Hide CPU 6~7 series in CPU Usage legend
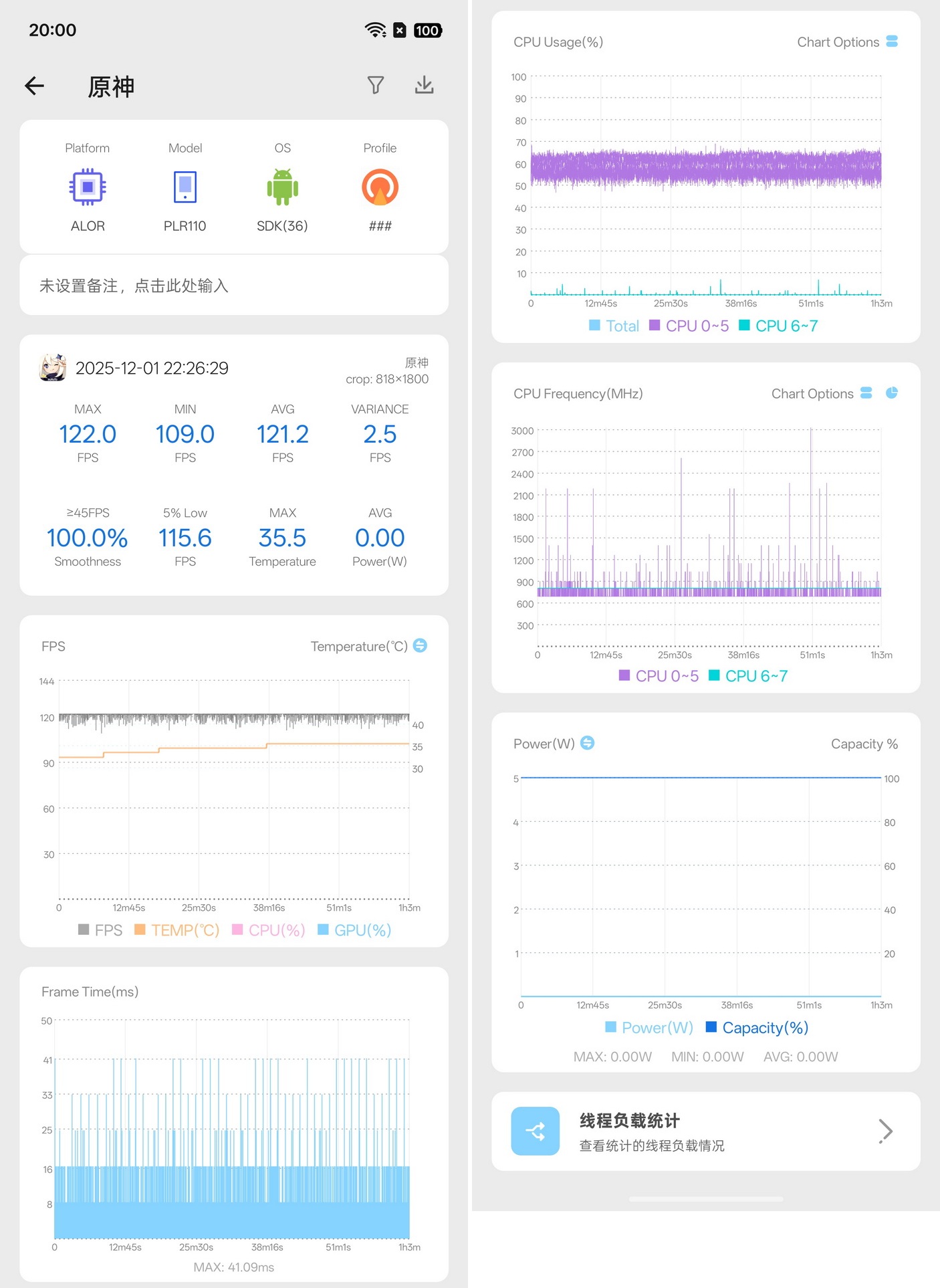The image size is (940, 1288). [x=778, y=326]
